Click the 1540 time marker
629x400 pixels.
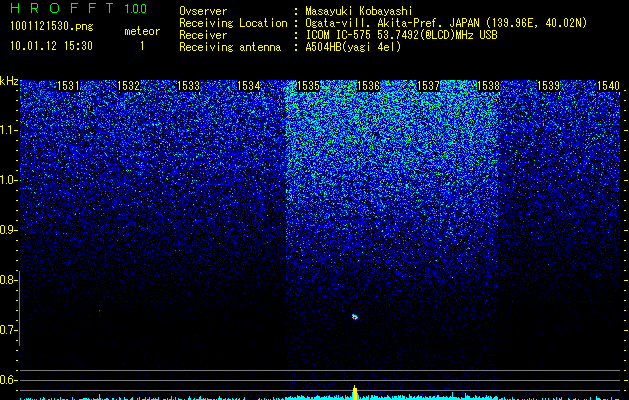[x=608, y=86]
